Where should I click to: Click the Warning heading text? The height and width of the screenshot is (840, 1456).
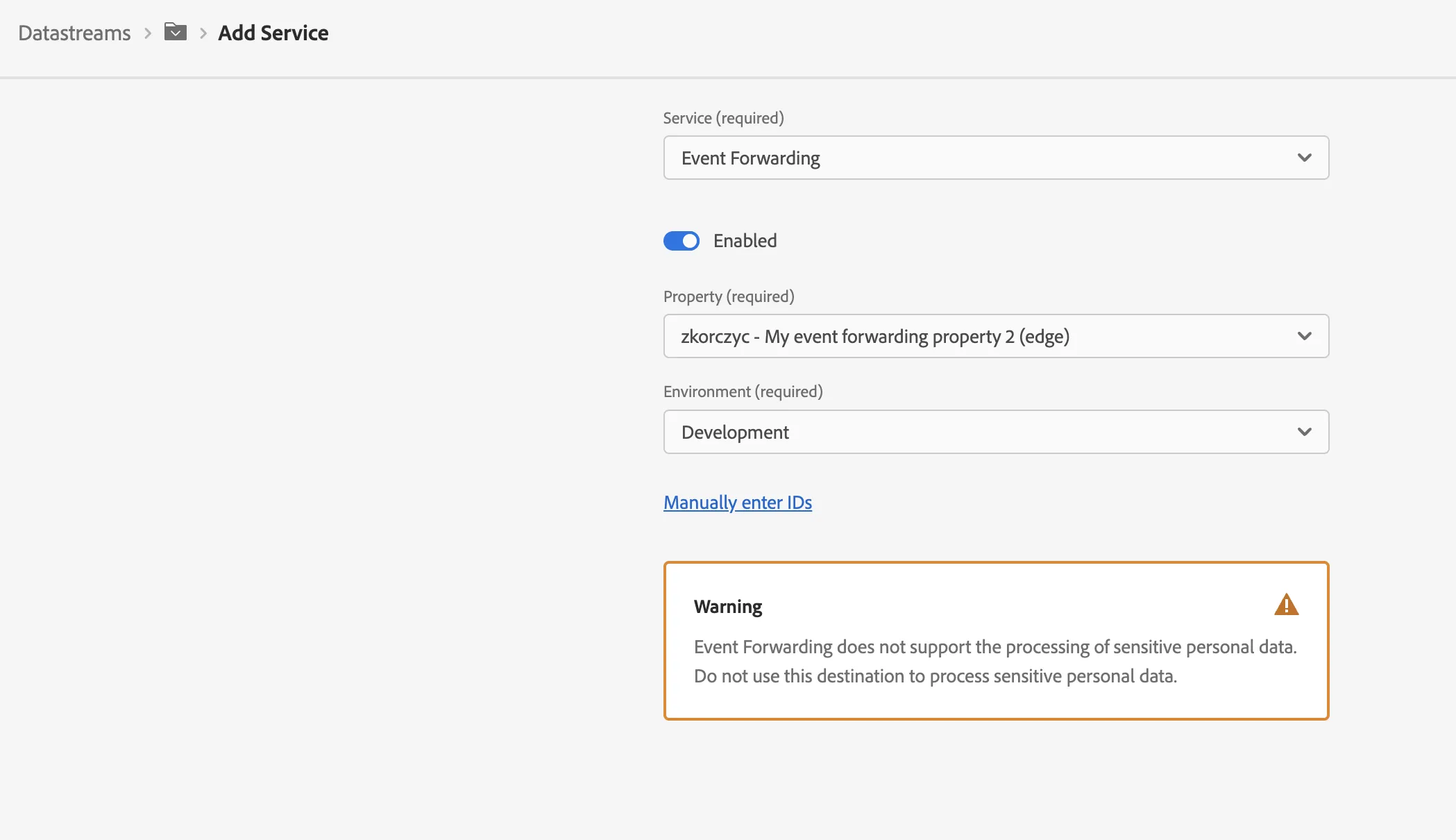(x=728, y=607)
